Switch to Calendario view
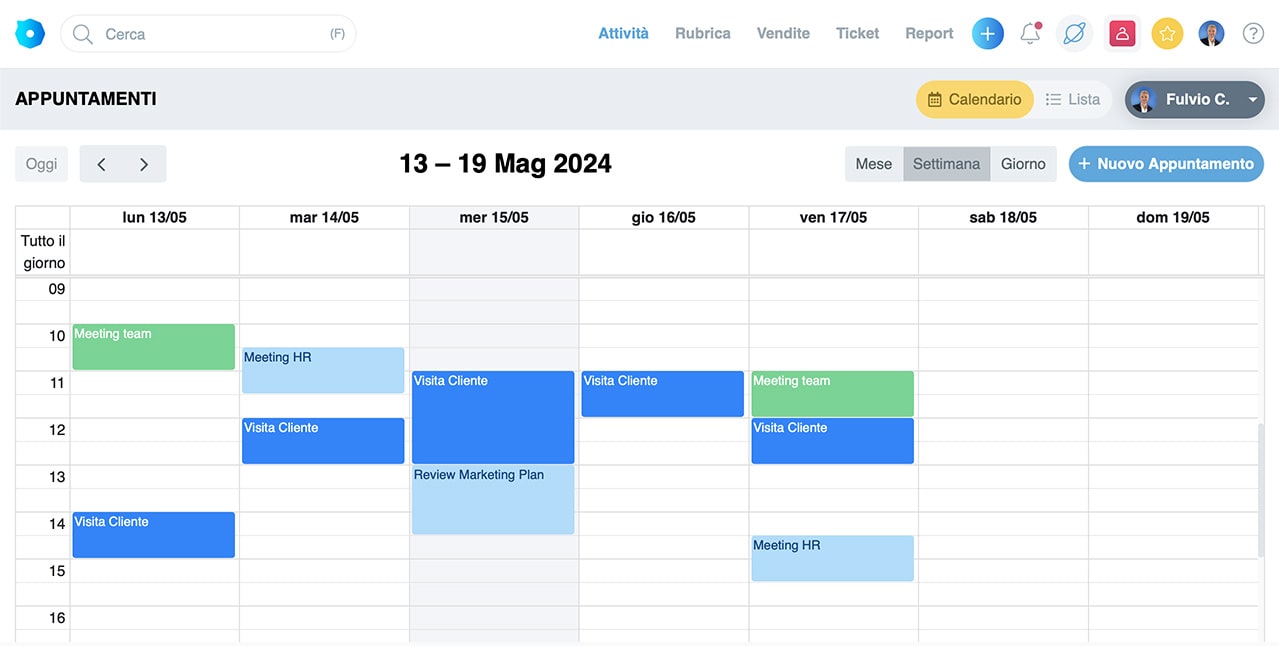This screenshot has width=1279, height=646. pos(974,99)
